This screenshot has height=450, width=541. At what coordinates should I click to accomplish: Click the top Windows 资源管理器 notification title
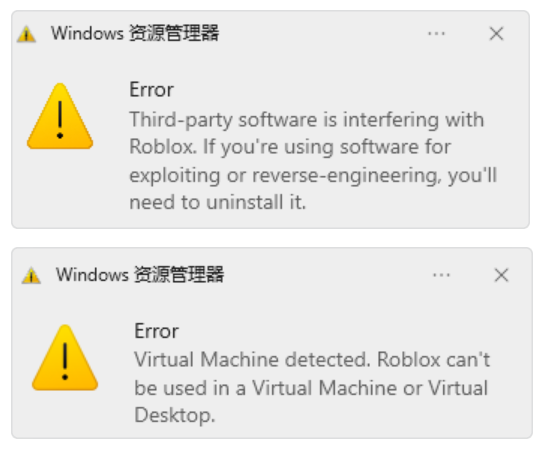click(135, 33)
